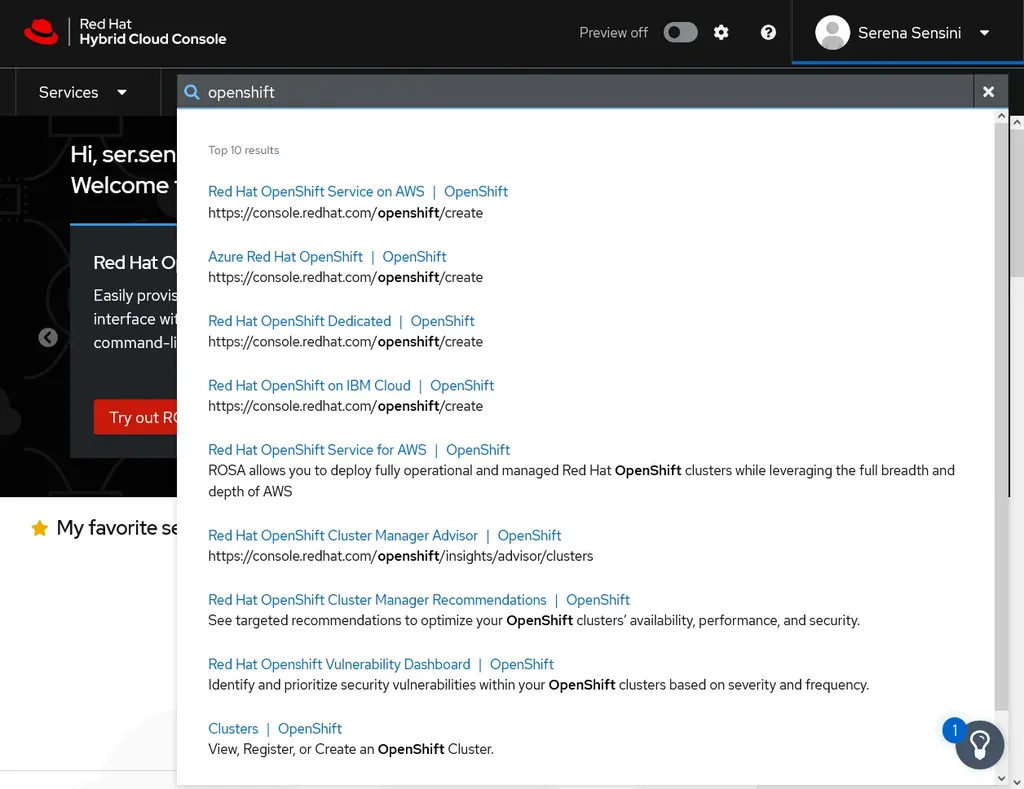Click the page scrollbar up arrow
The height and width of the screenshot is (789, 1024).
coord(1017,122)
